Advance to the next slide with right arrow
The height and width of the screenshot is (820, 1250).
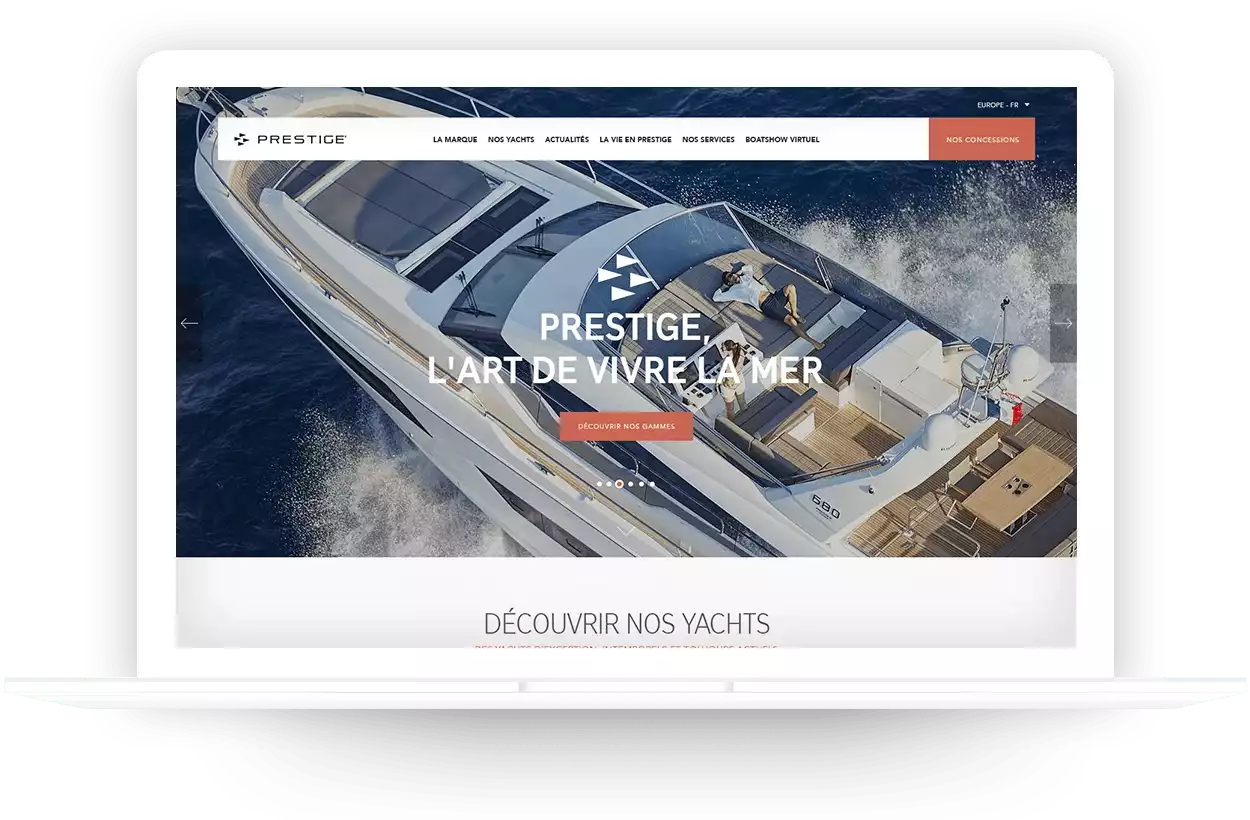[x=1063, y=323]
